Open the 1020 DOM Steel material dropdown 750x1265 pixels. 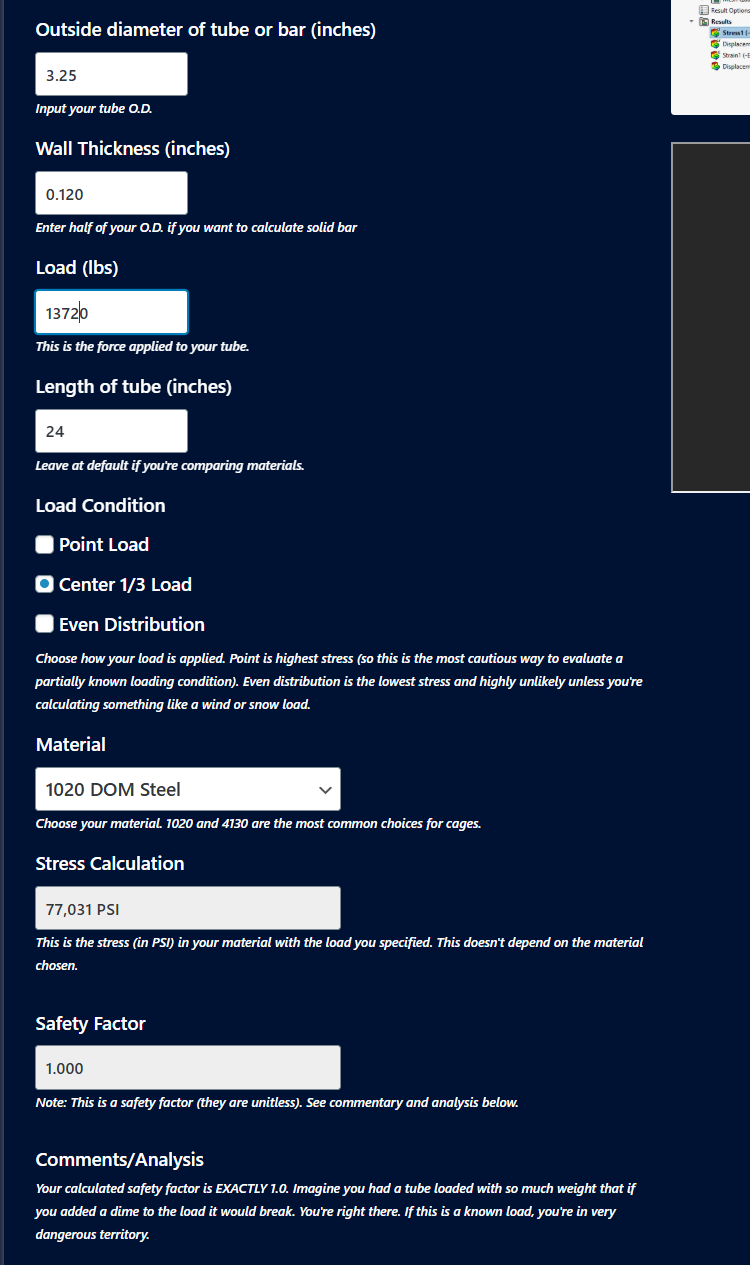[188, 789]
